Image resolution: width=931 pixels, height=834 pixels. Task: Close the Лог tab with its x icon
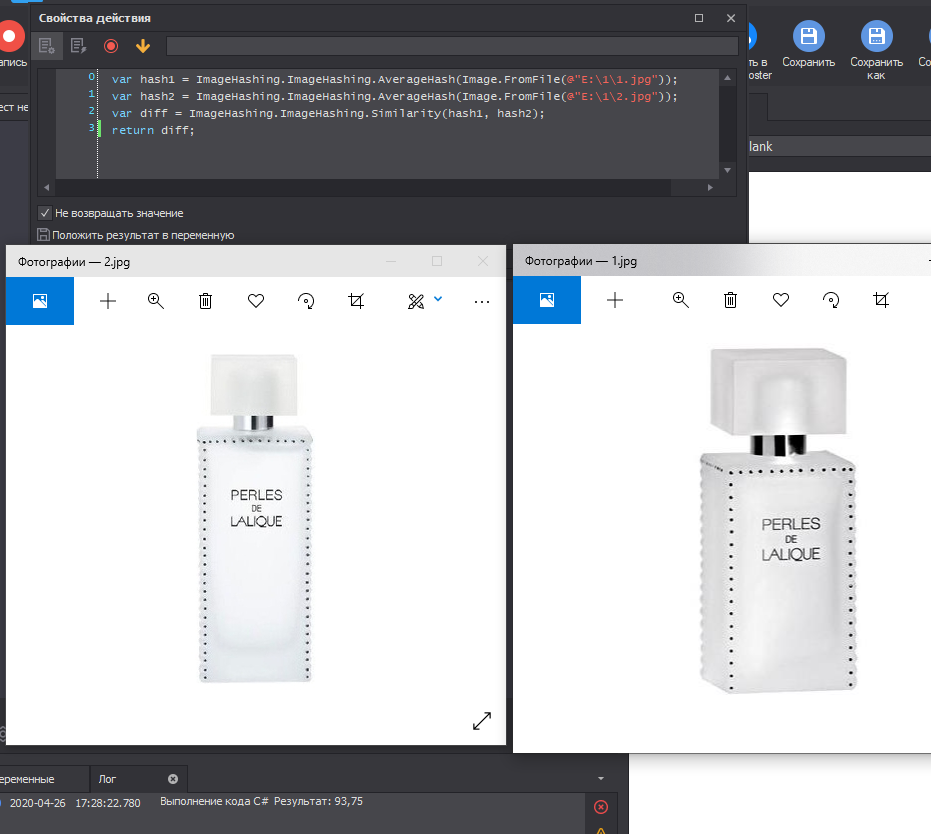(173, 779)
